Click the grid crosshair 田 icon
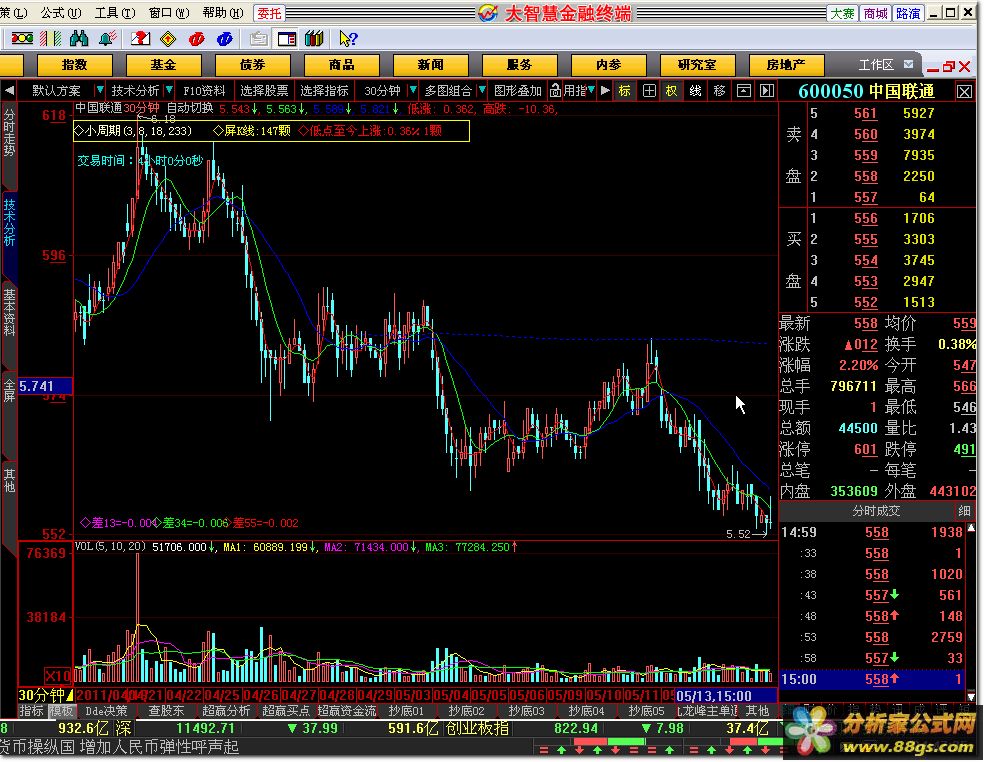The image size is (985, 762). tap(649, 91)
